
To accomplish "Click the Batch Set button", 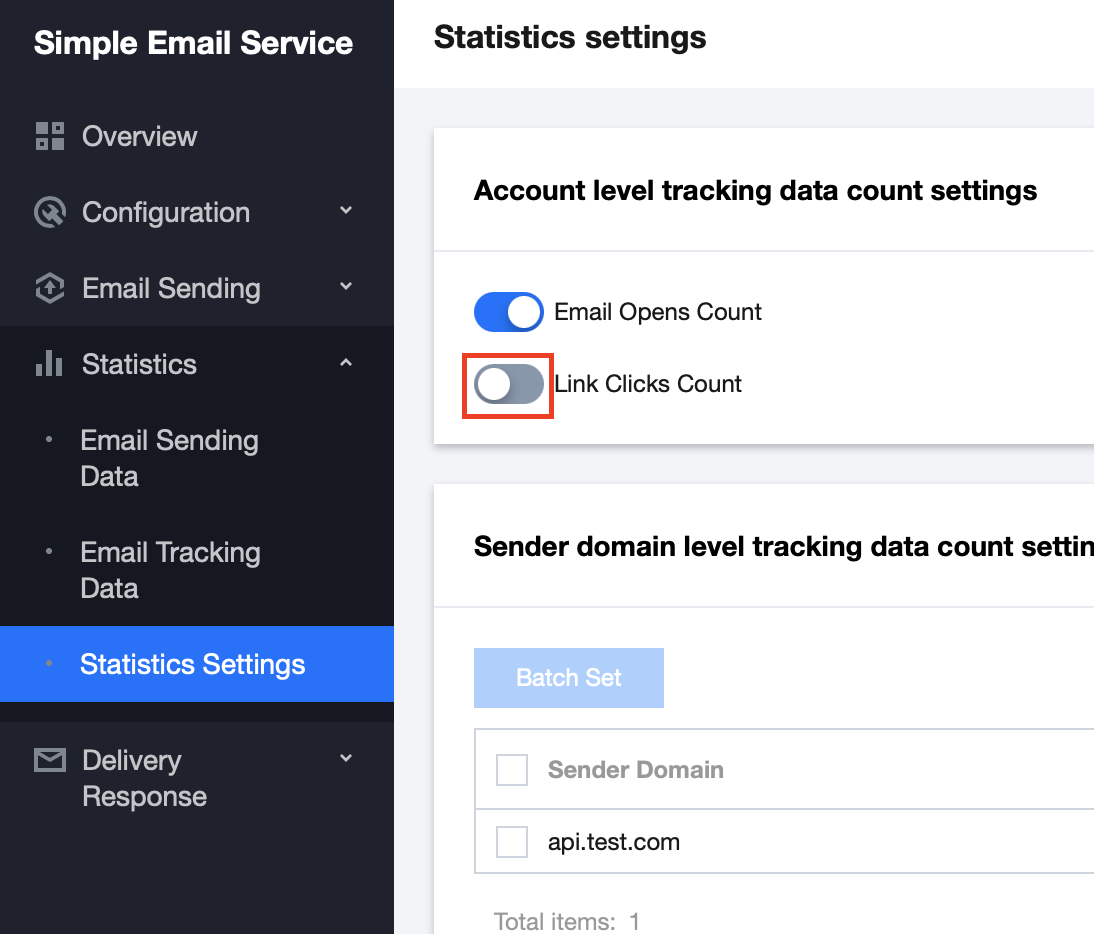I will 568,678.
